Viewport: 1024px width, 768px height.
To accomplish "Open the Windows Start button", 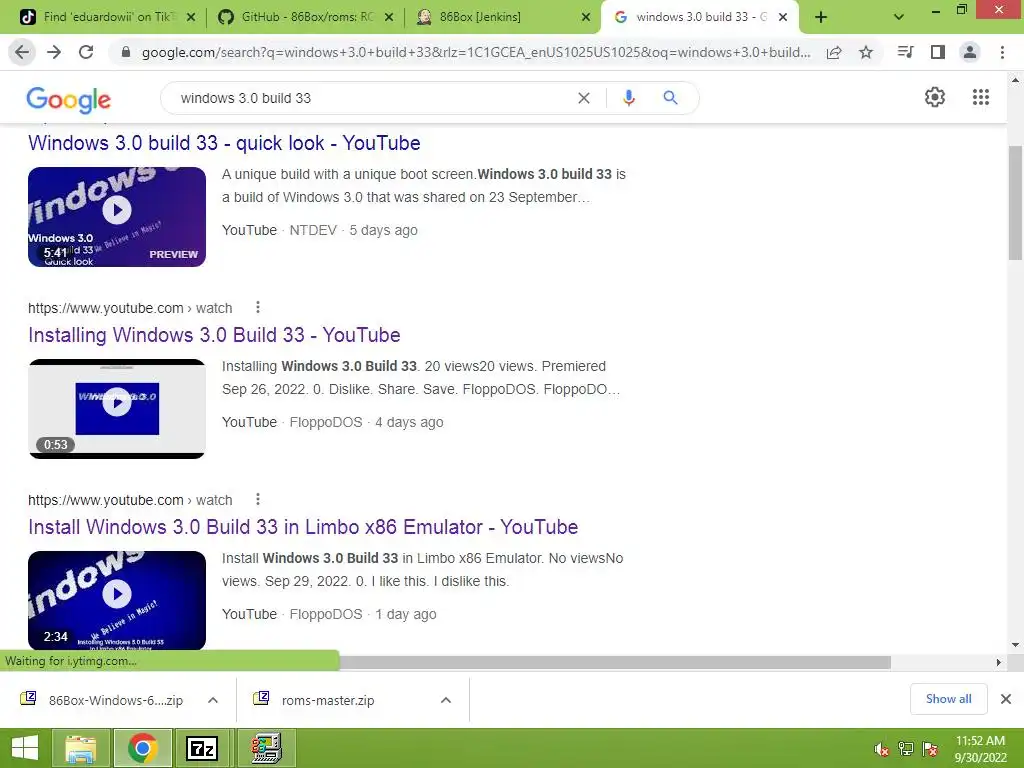I will [x=25, y=748].
